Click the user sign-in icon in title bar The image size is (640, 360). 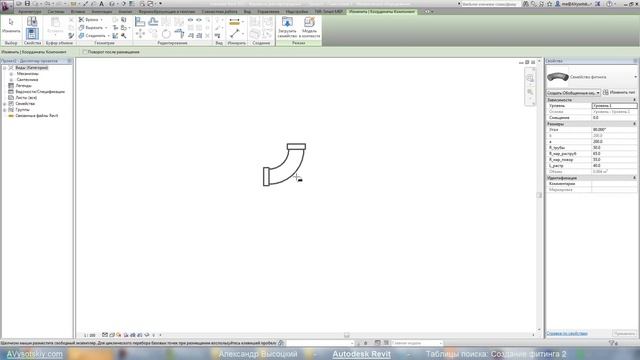(x=557, y=4)
